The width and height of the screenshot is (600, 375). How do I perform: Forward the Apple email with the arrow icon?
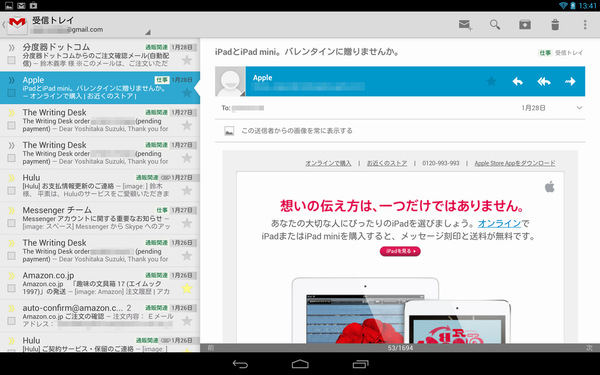(570, 81)
